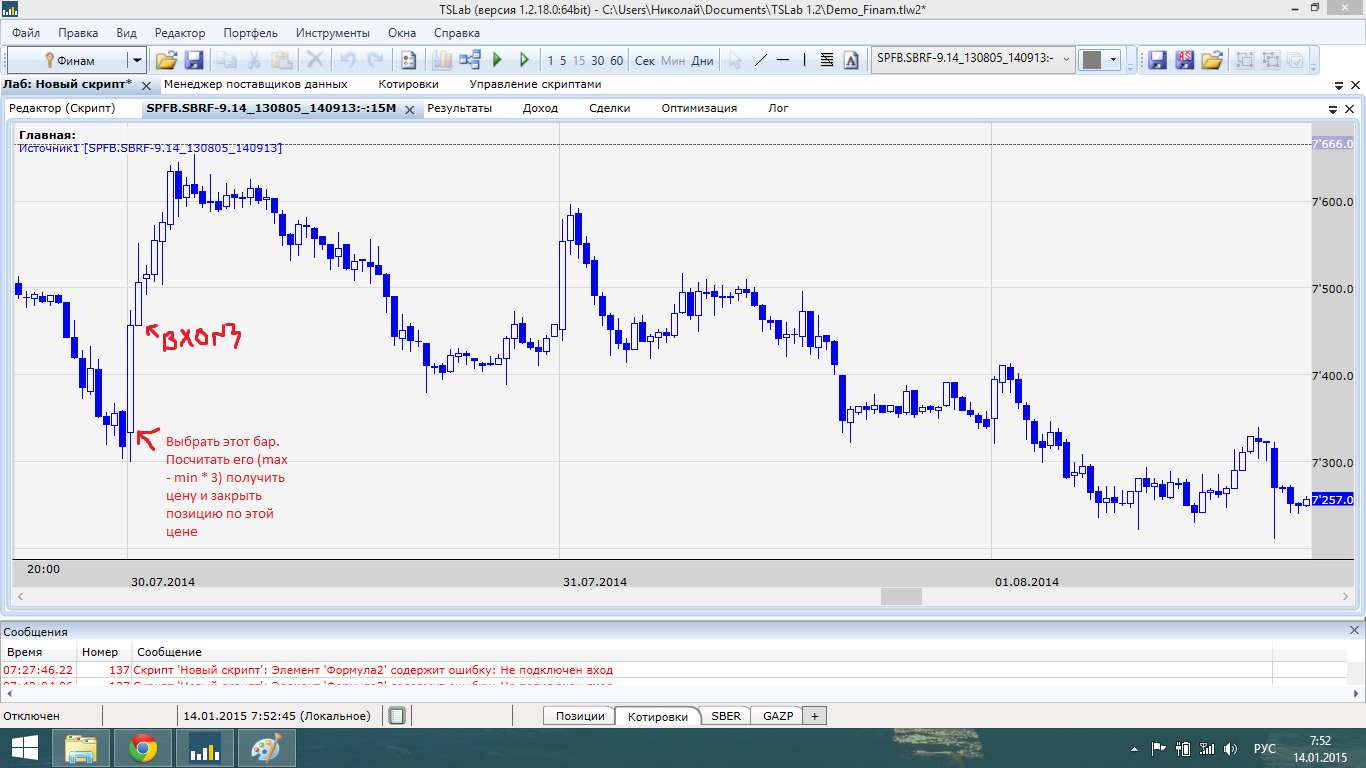Open Google Chrome from taskbar
This screenshot has height=768, width=1366.
pyautogui.click(x=143, y=748)
